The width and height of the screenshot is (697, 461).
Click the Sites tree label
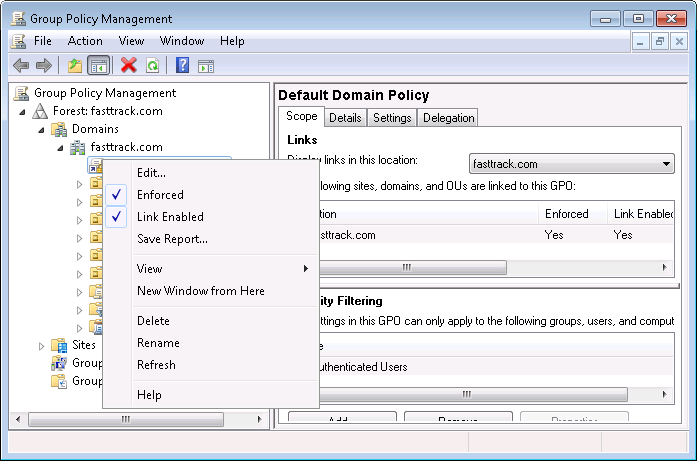[84, 345]
